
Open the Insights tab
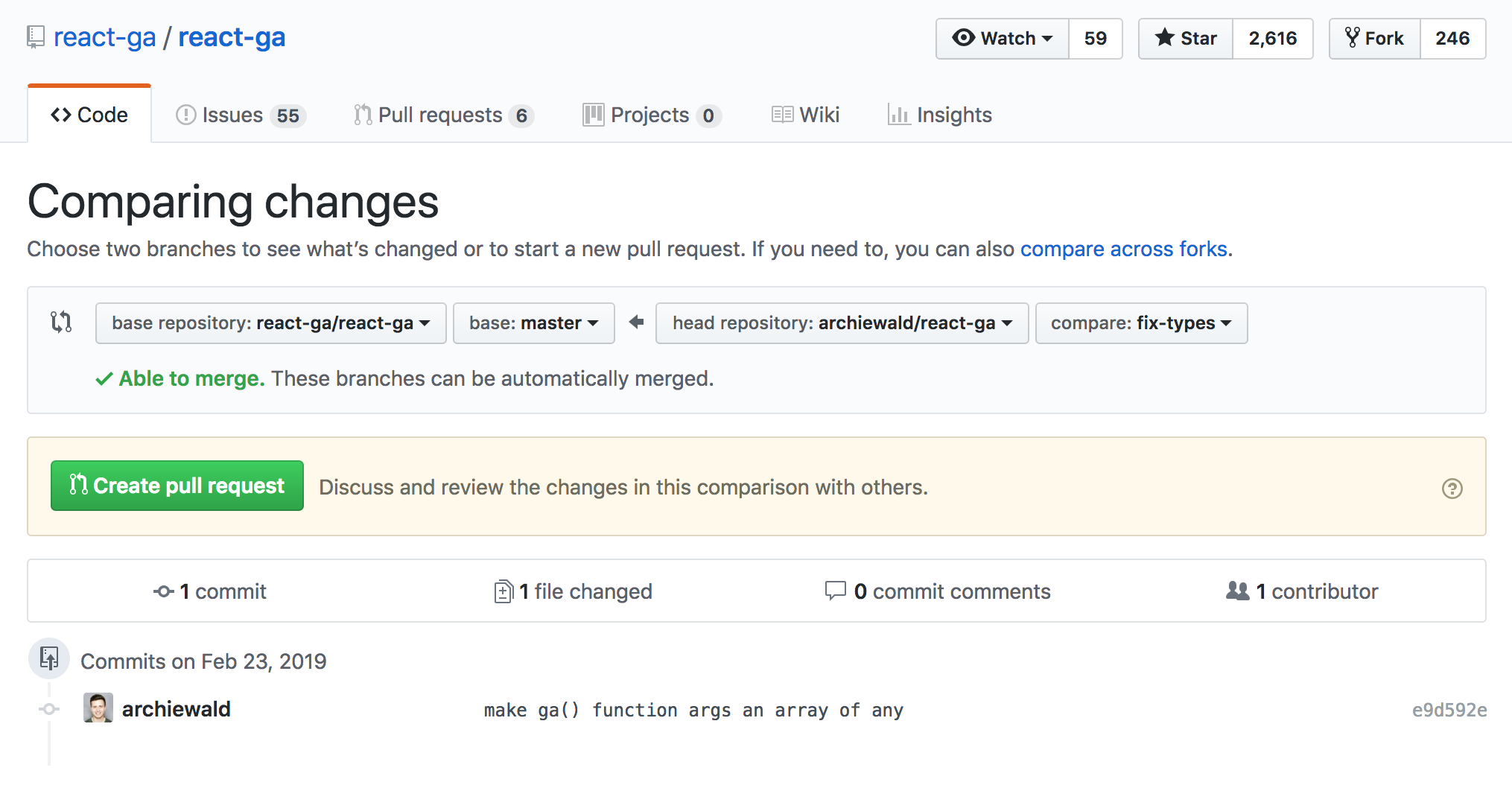pos(939,115)
